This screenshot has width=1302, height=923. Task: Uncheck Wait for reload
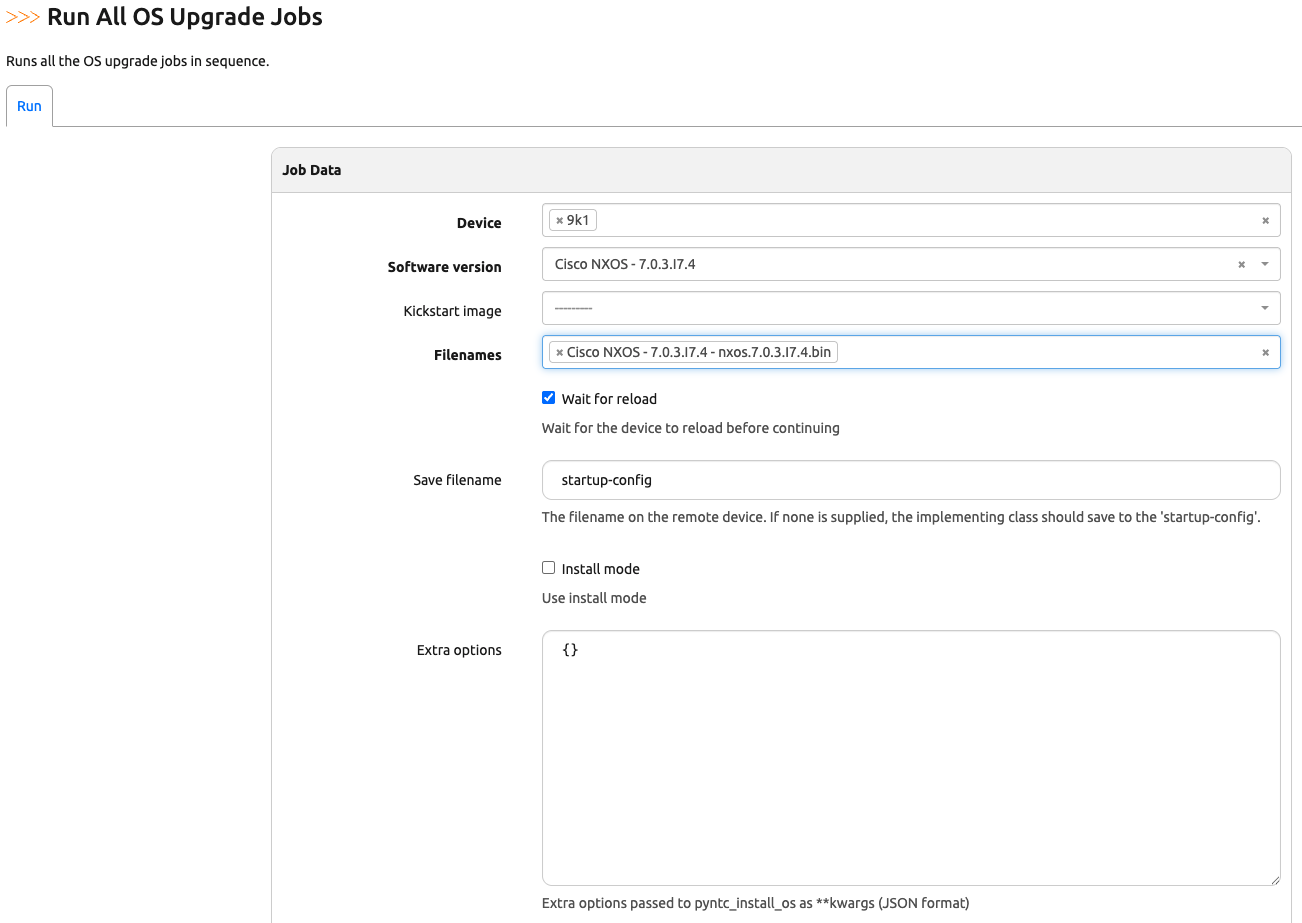pyautogui.click(x=548, y=396)
